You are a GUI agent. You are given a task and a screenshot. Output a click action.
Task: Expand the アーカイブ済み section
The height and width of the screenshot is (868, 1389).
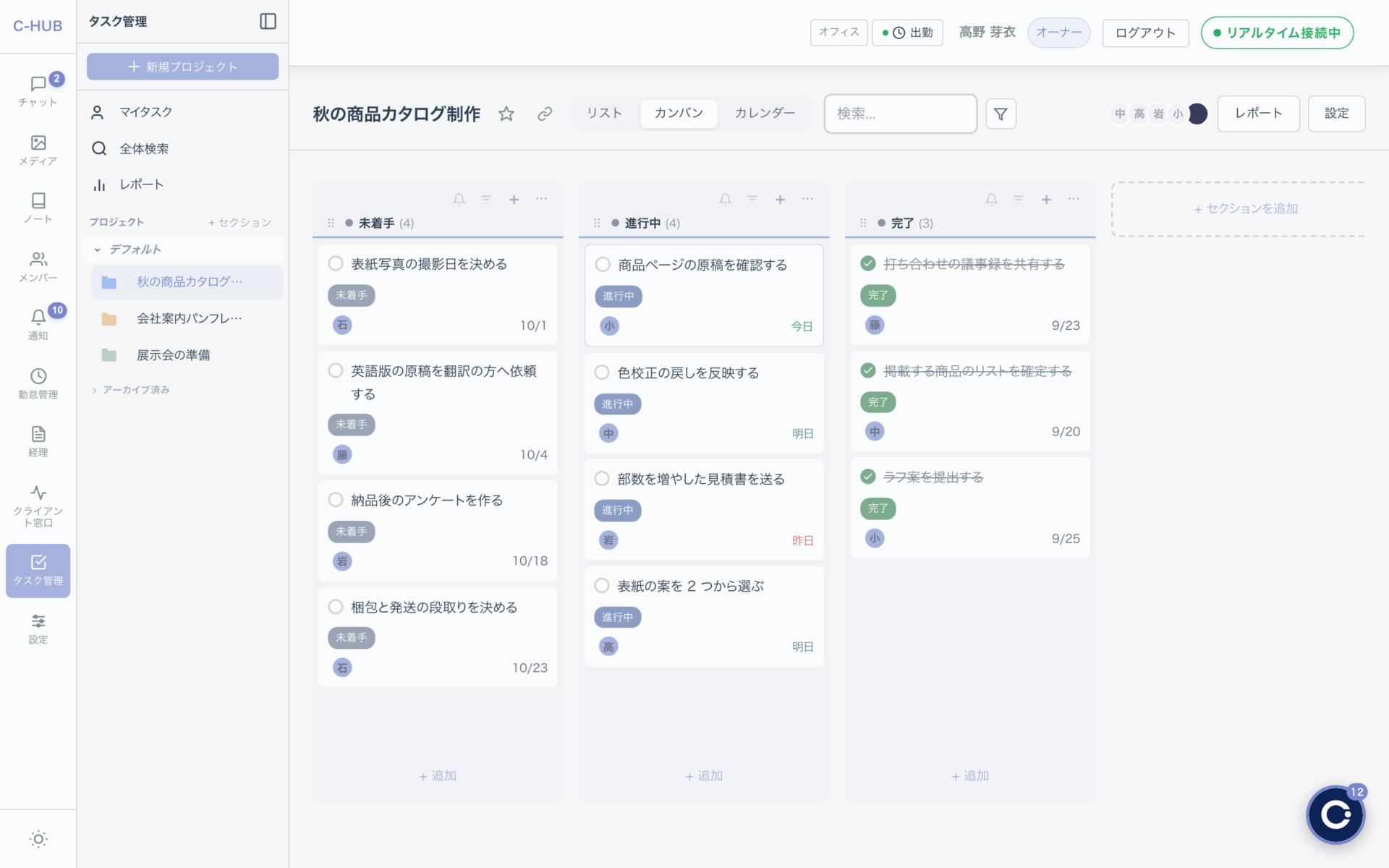pos(94,390)
